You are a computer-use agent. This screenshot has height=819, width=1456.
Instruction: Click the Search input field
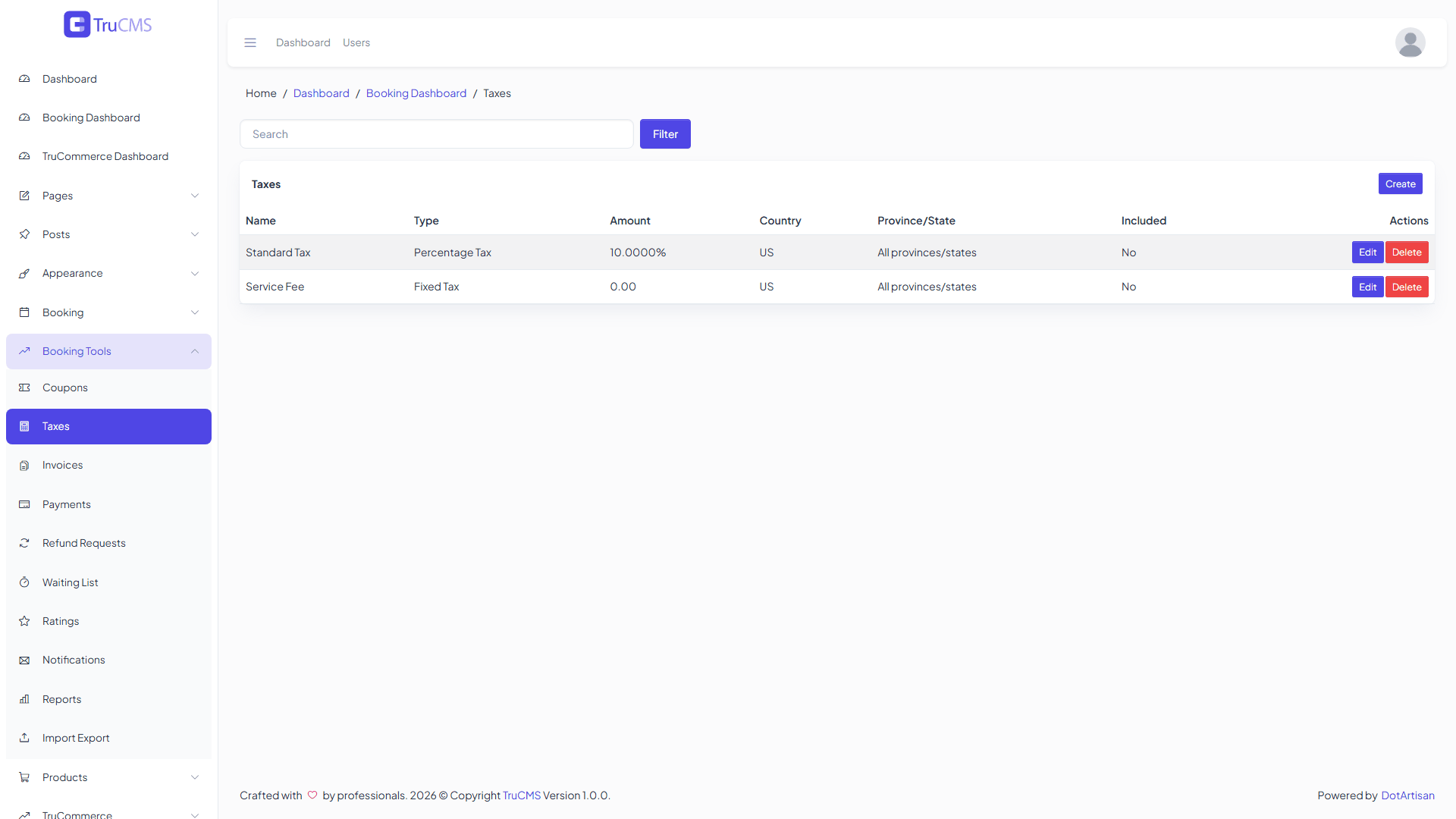tap(437, 134)
